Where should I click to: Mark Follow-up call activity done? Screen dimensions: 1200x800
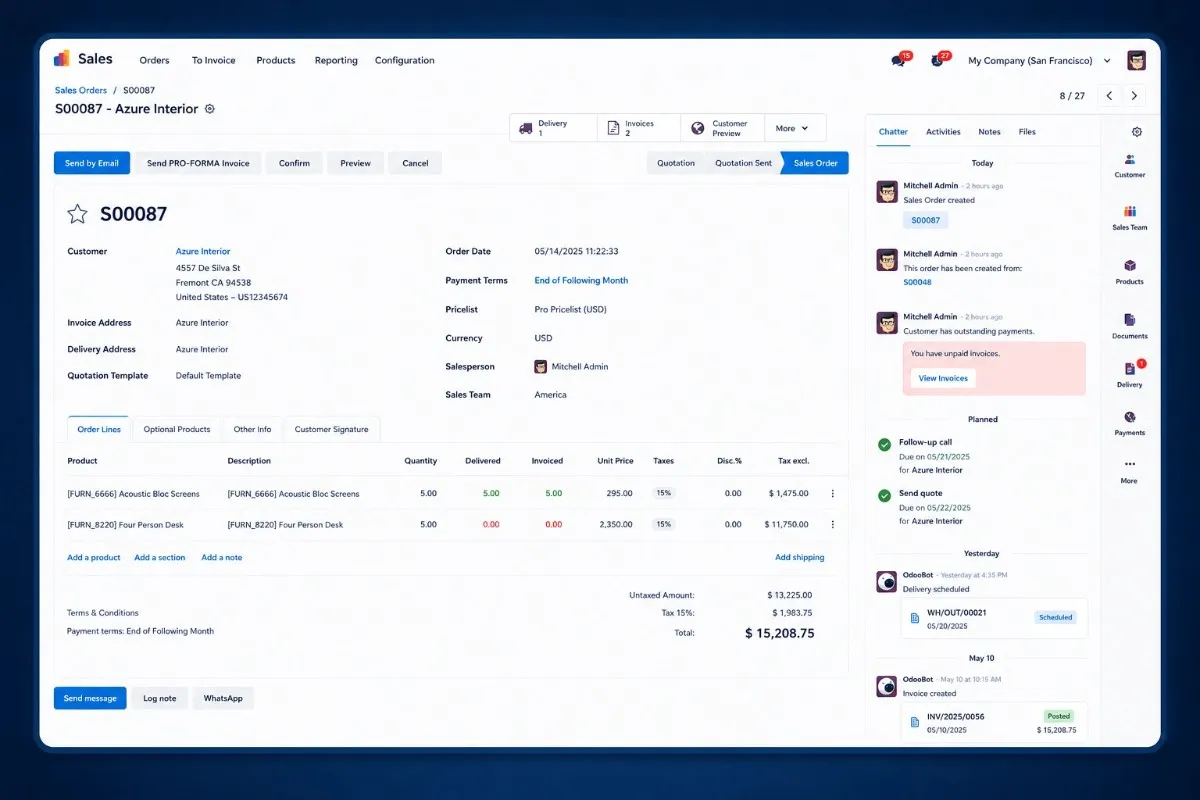click(884, 445)
